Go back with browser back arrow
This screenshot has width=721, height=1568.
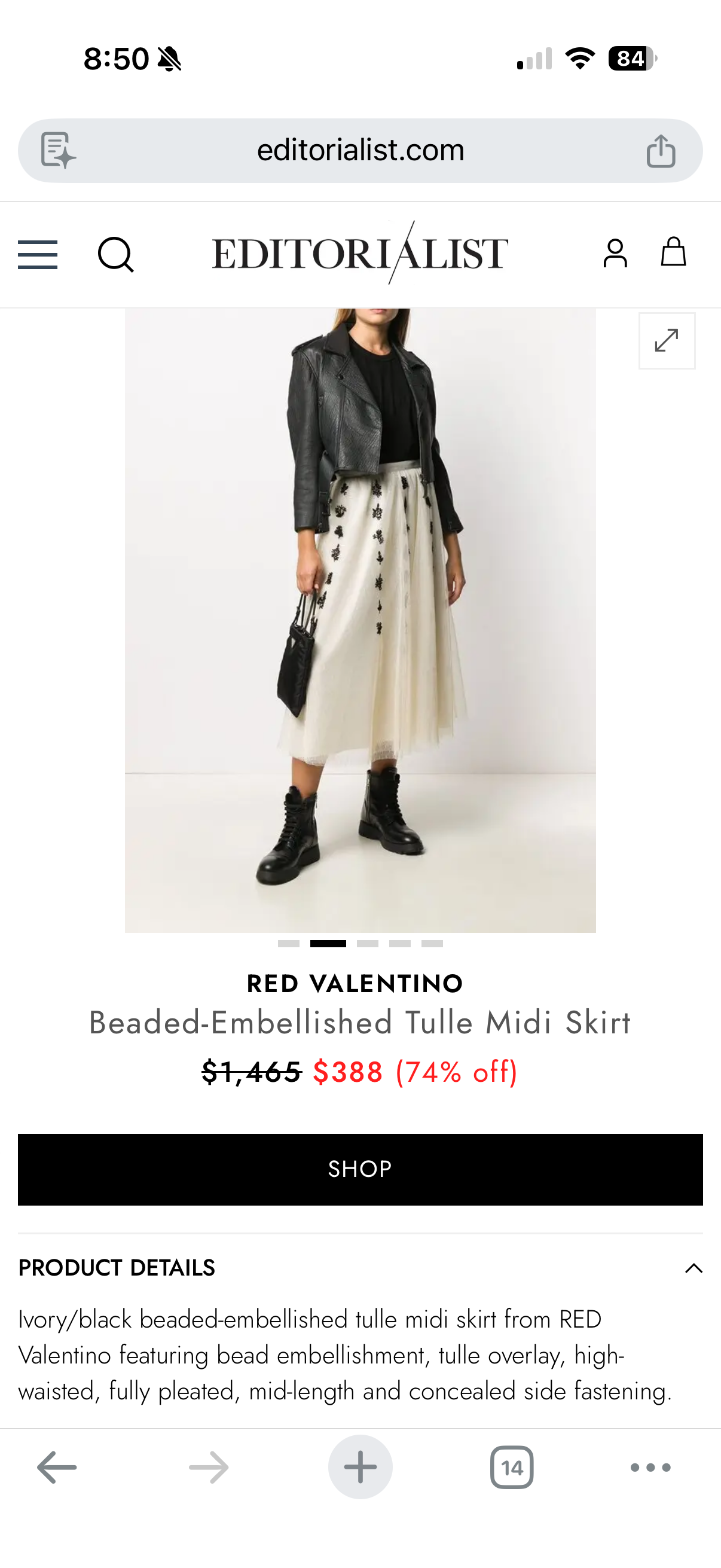click(57, 1468)
